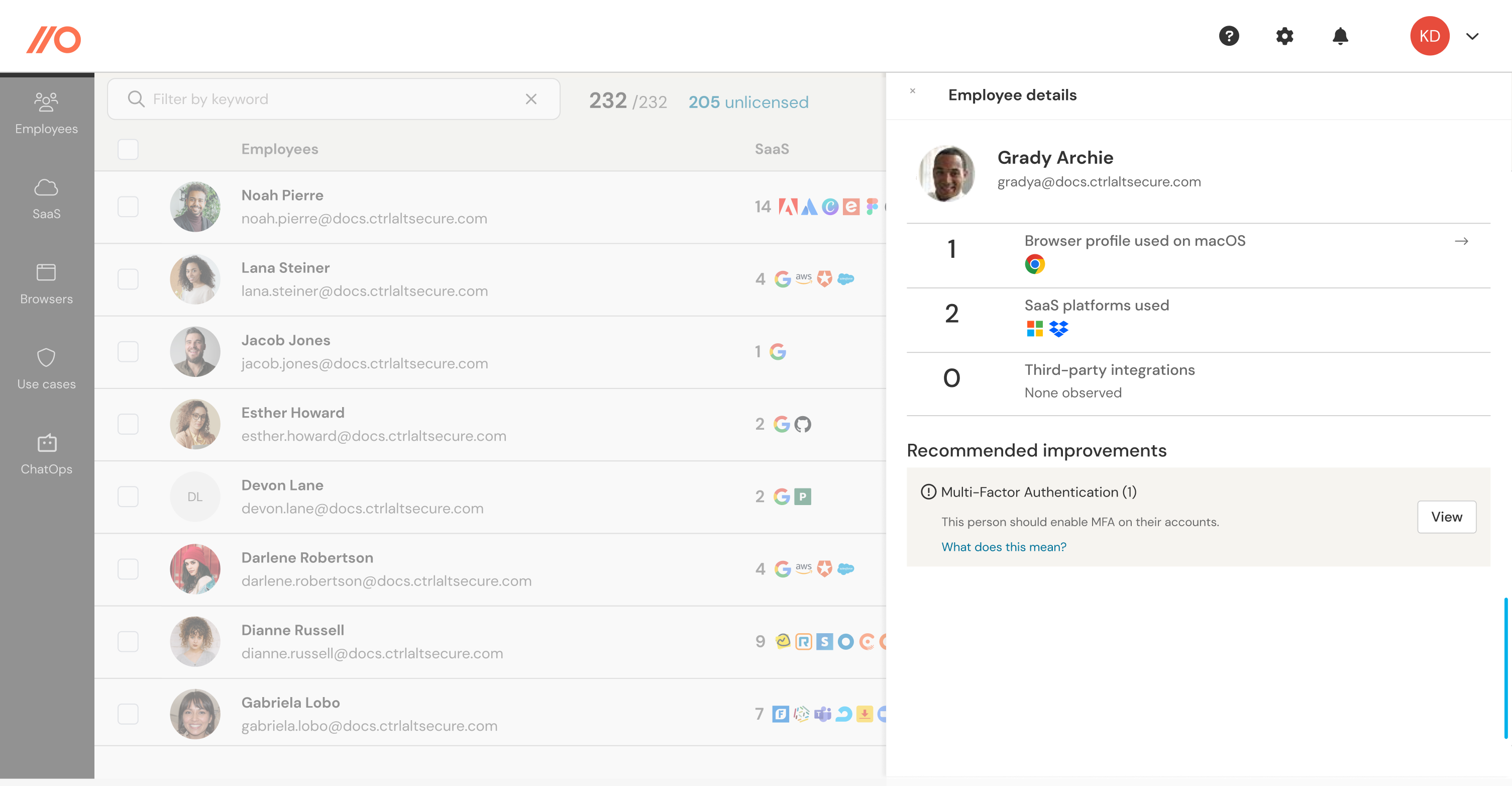Clear the keyword filter with X icon
The width and height of the screenshot is (1512, 786).
pyautogui.click(x=530, y=100)
